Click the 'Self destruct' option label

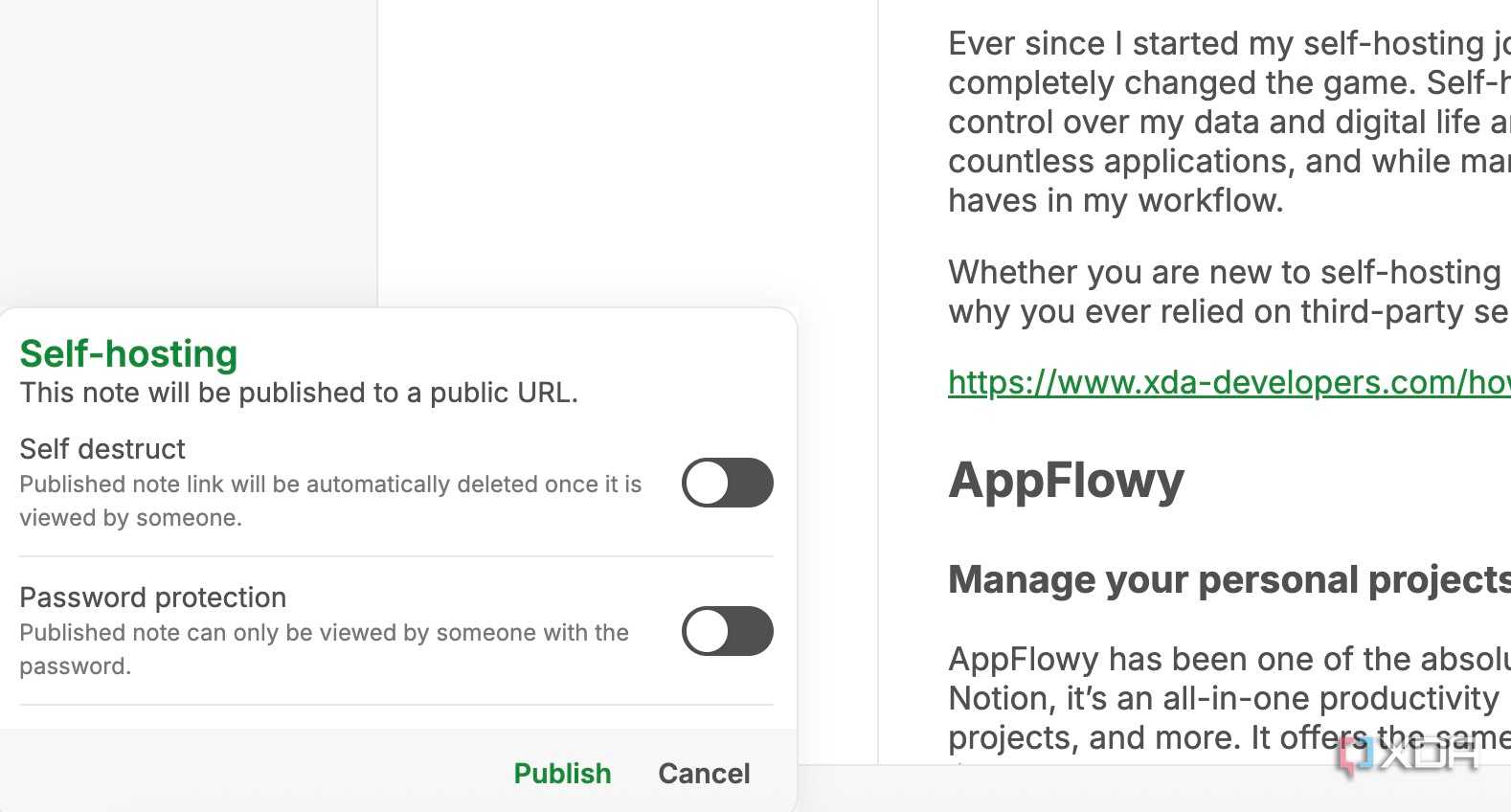click(x=102, y=448)
